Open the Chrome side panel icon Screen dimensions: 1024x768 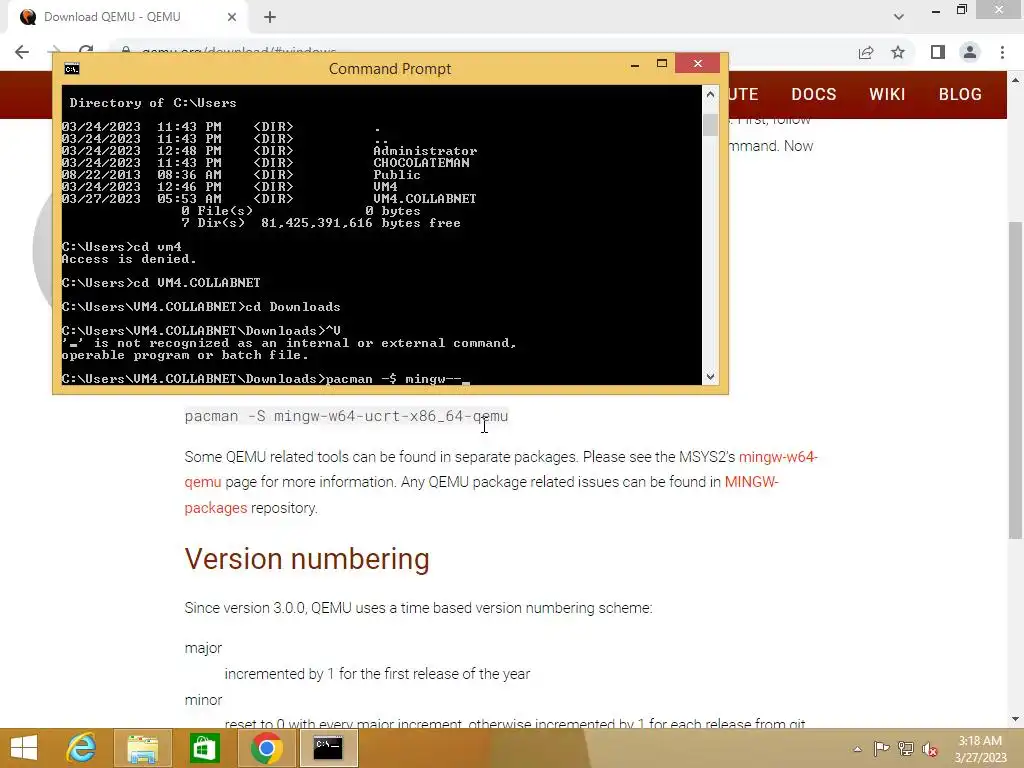tap(938, 52)
